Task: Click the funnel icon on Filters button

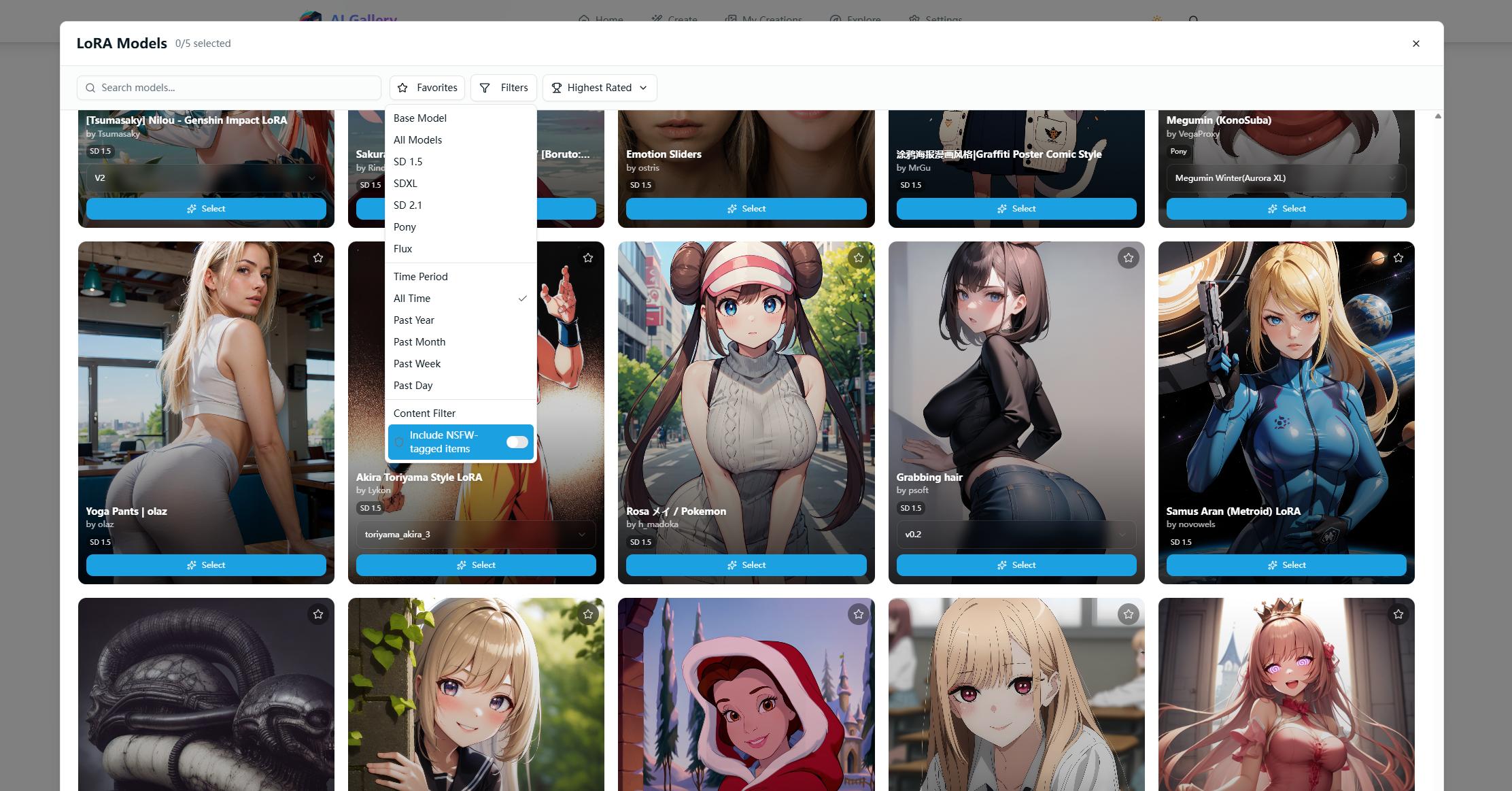Action: click(485, 88)
